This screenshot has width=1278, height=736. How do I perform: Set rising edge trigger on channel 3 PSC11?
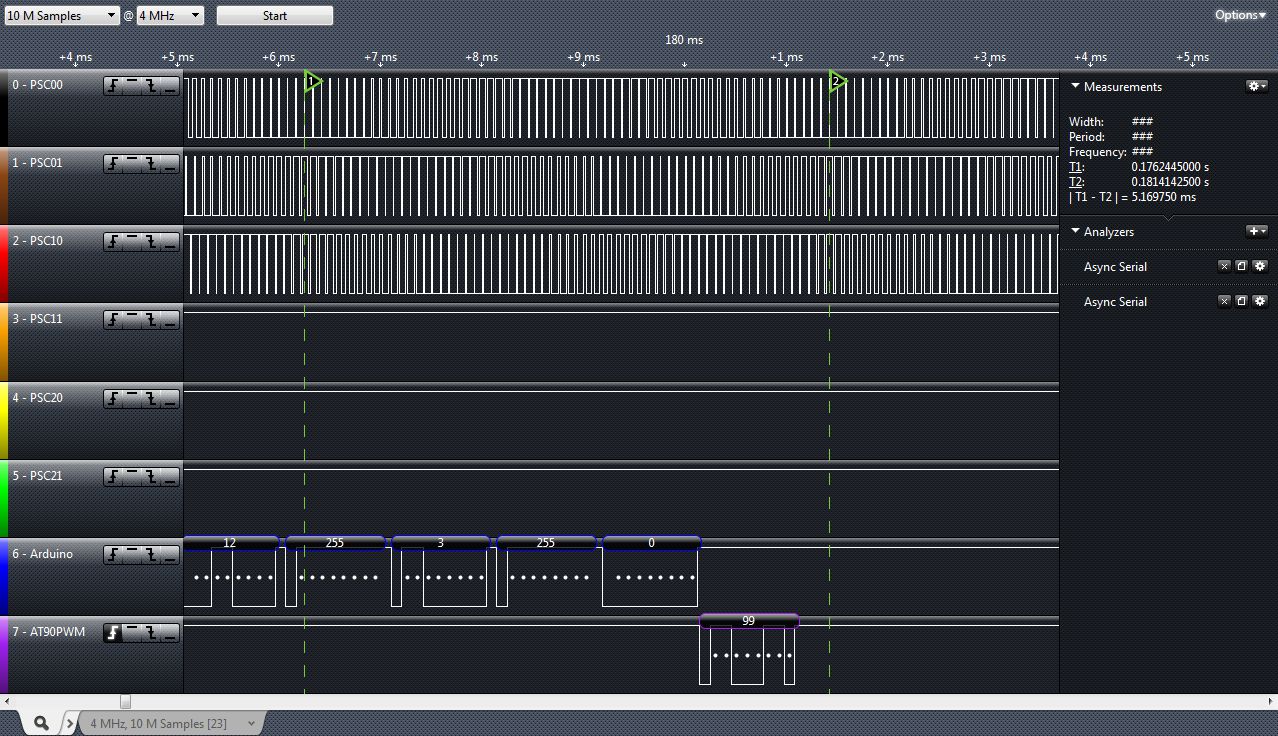point(113,320)
